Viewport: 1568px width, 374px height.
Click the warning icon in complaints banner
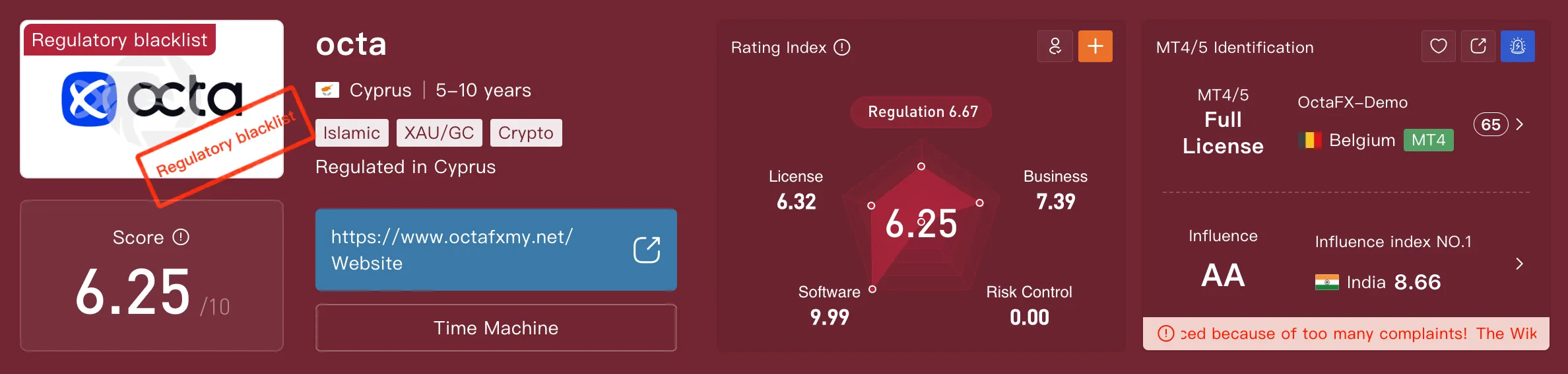[1166, 334]
